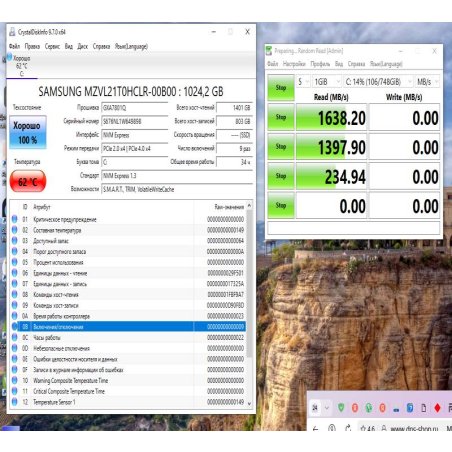Viewport: 452px width, 452px height.
Task: Click Stop button for the 1638.20 row
Action: click(x=281, y=117)
